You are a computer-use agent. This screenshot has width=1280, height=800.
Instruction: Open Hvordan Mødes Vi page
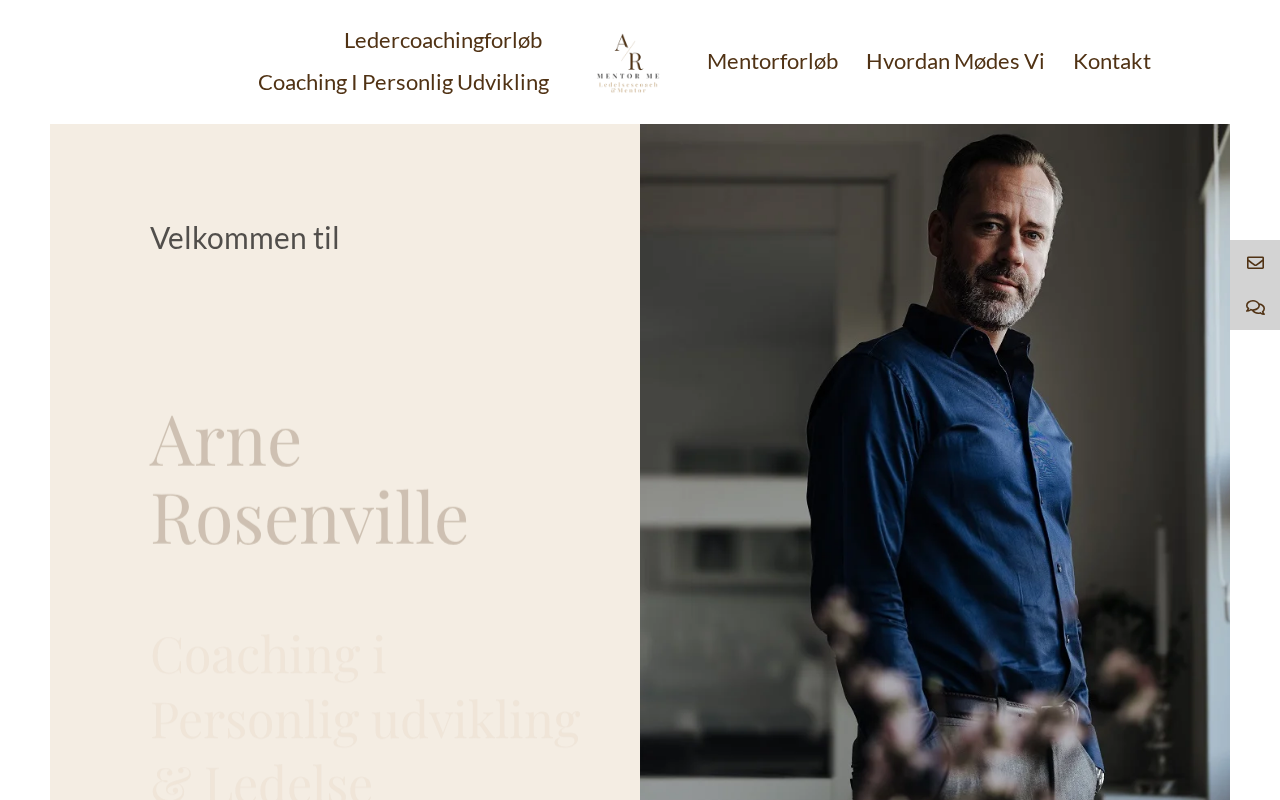pyautogui.click(x=955, y=61)
